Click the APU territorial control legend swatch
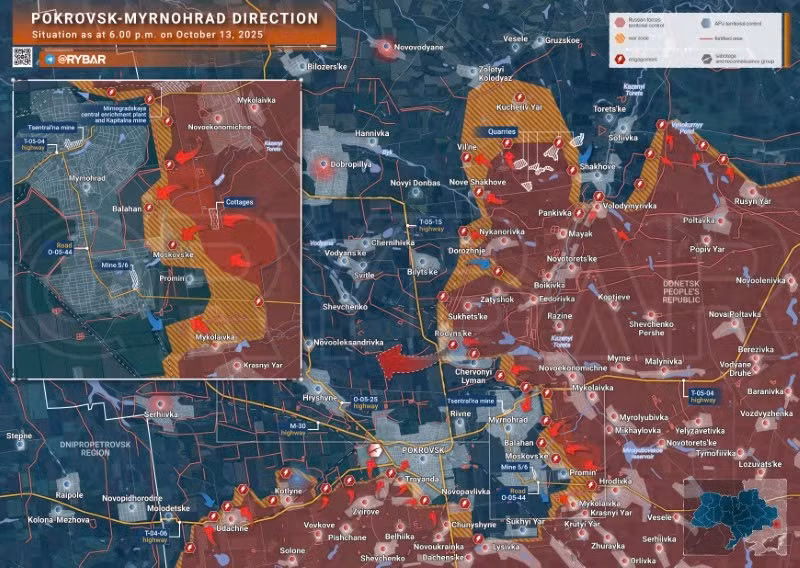The image size is (800, 568). (x=706, y=22)
